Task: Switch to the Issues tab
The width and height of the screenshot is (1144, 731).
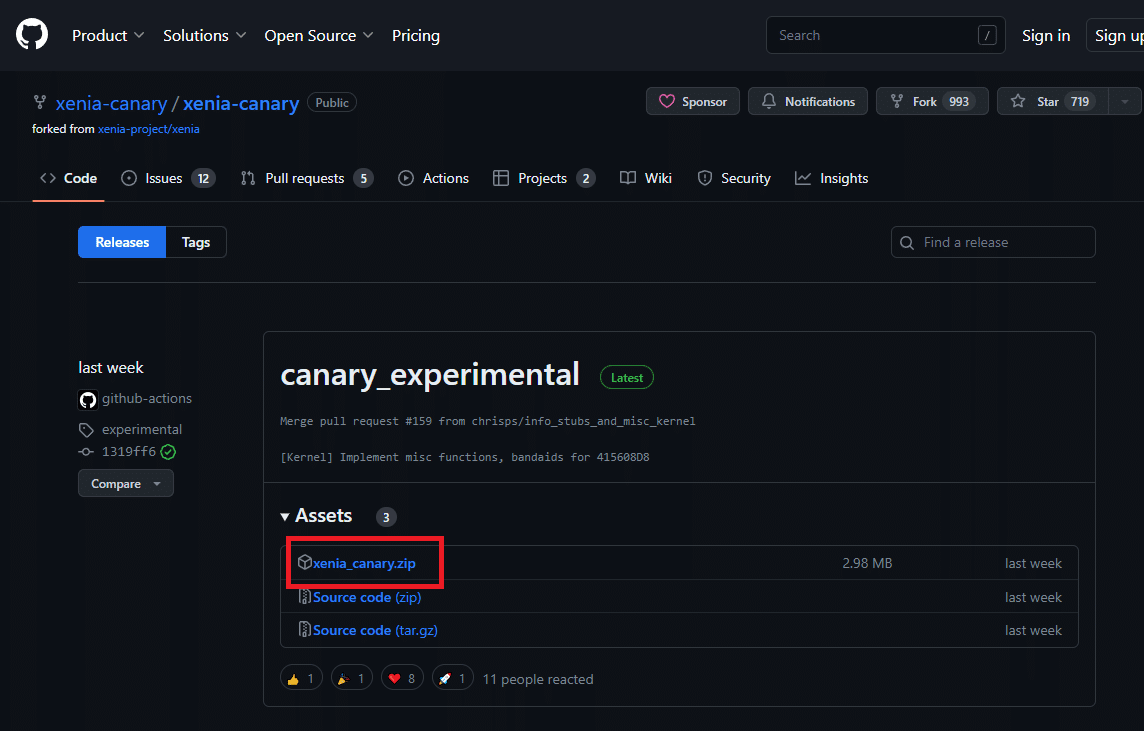Action: coord(168,178)
